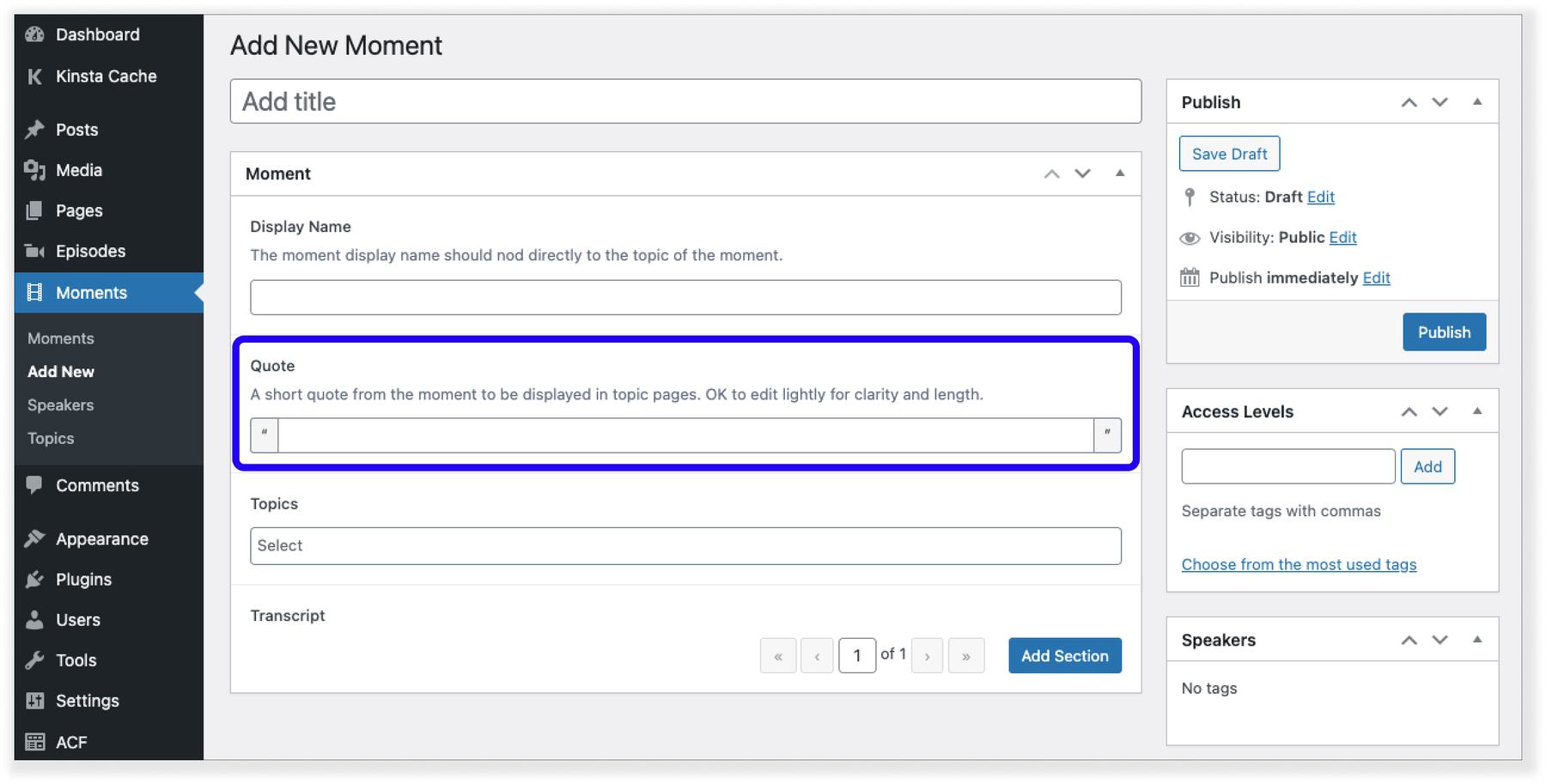The image size is (1546, 784).
Task: Click the Kinsta Cache K icon
Action: click(x=34, y=76)
